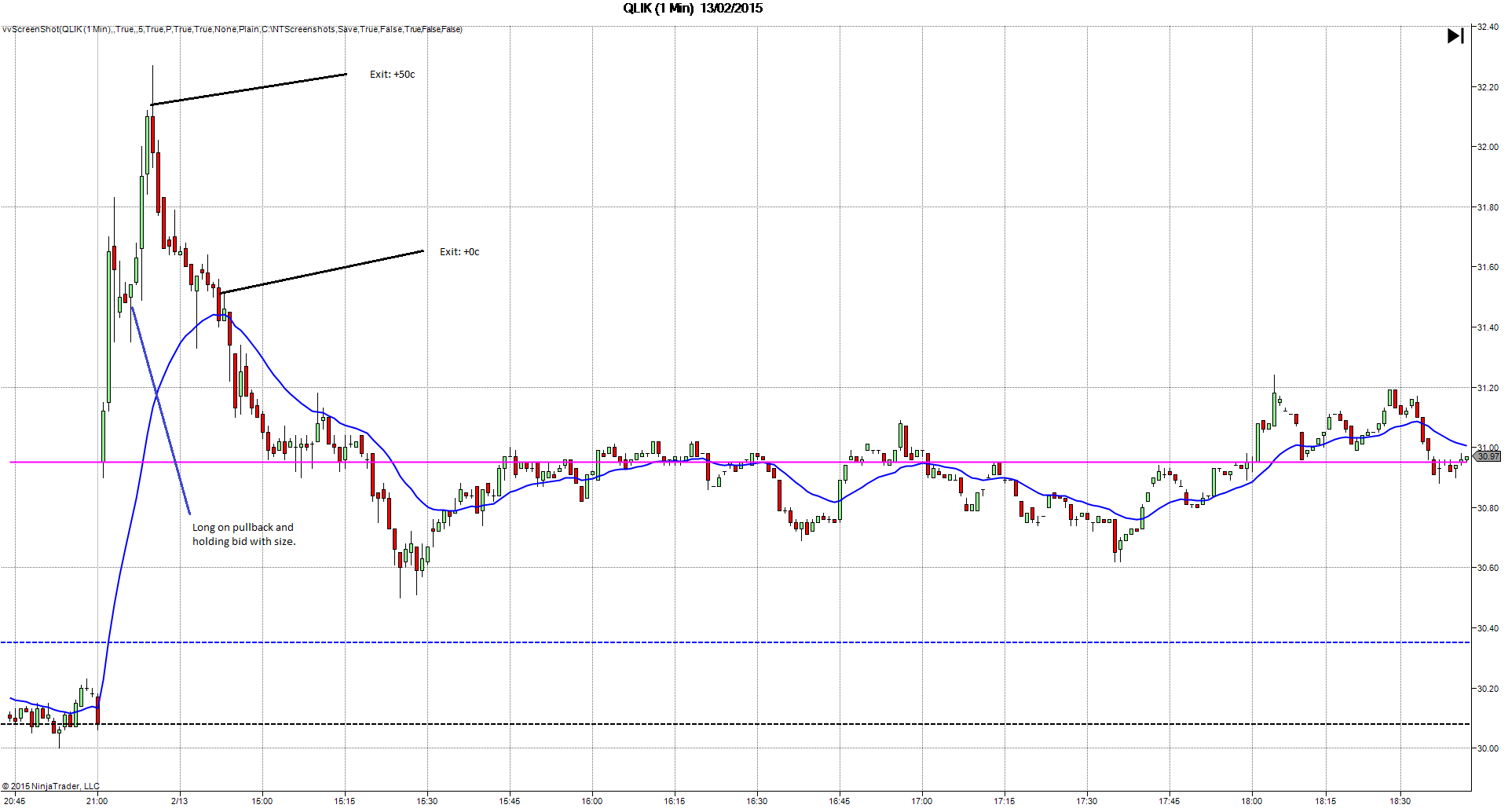
Task: Click the chart title QLIK (1 Min) 13/02/2015
Action: pyautogui.click(x=693, y=9)
